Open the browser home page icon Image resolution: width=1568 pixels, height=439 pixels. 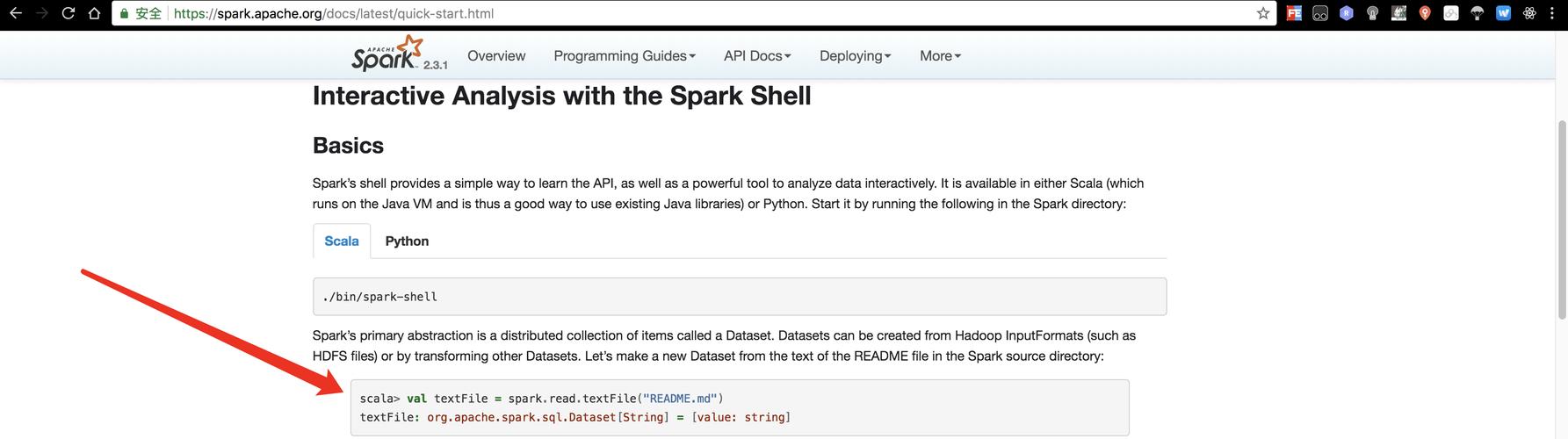[94, 13]
